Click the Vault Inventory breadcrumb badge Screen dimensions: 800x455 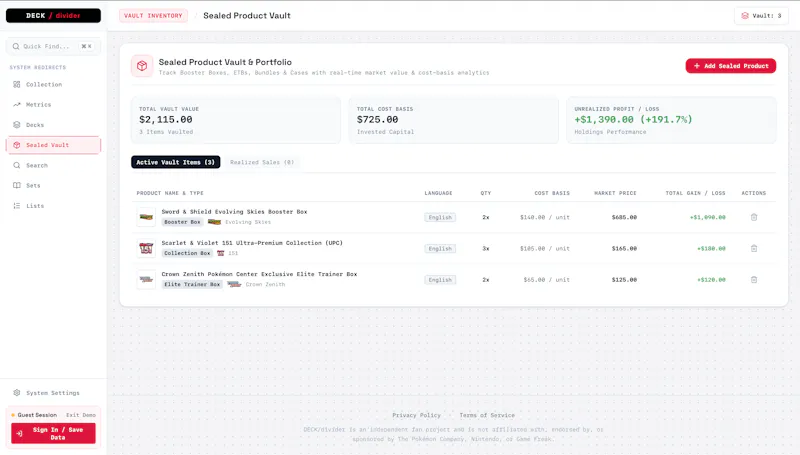[x=153, y=16]
